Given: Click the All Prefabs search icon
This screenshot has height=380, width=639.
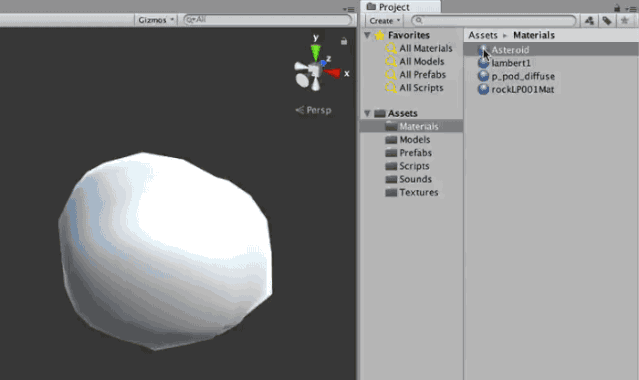Looking at the screenshot, I should coord(391,75).
